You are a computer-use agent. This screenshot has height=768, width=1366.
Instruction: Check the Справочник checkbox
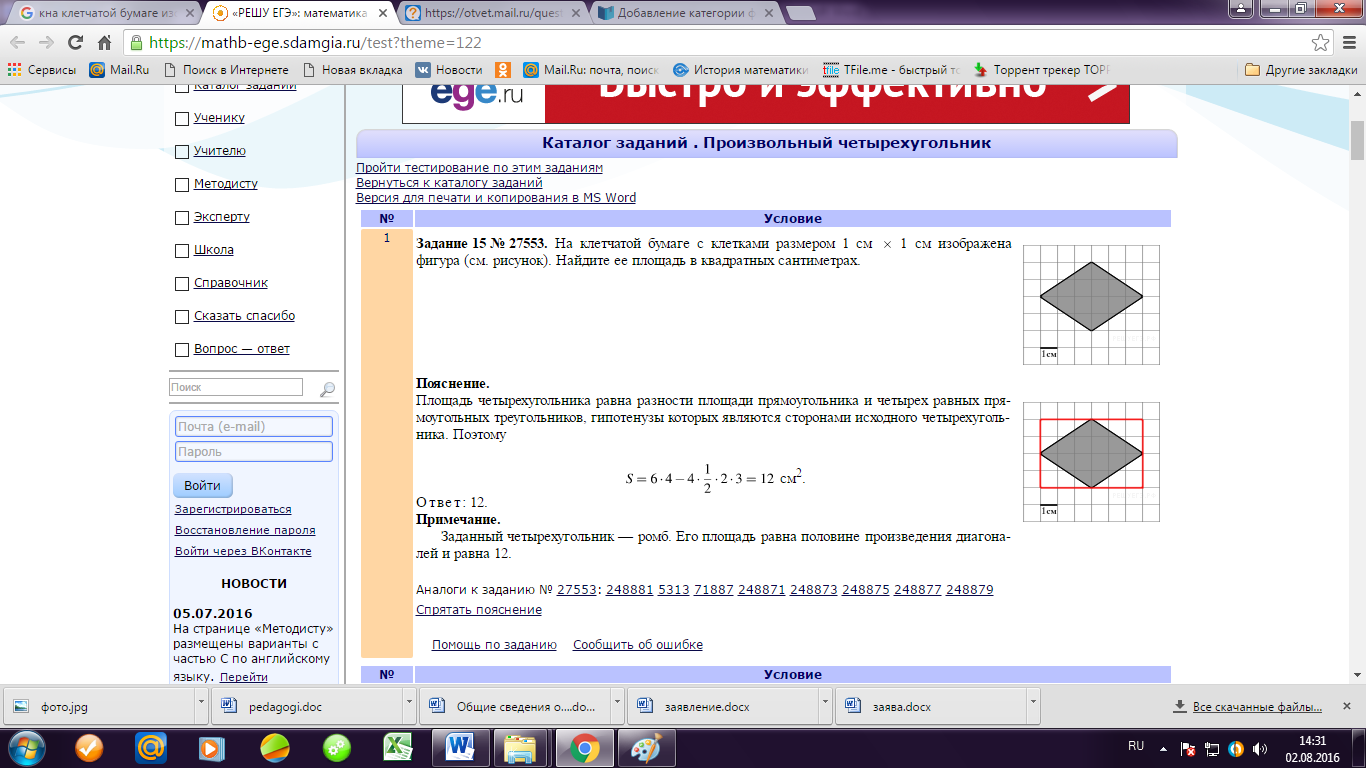[181, 284]
